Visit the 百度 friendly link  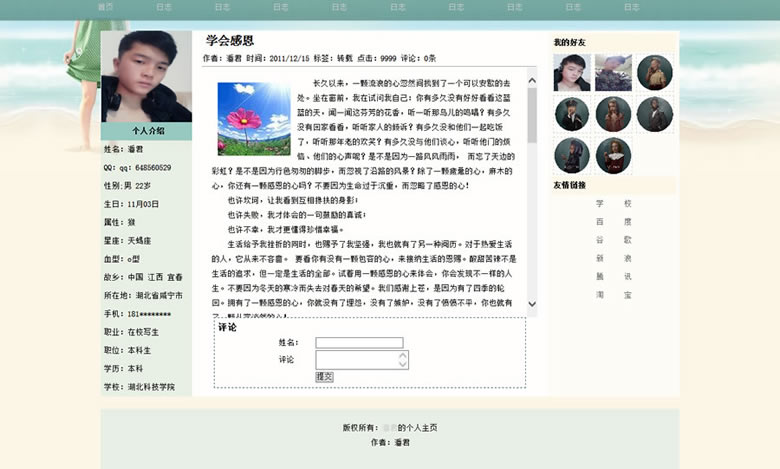(x=613, y=221)
